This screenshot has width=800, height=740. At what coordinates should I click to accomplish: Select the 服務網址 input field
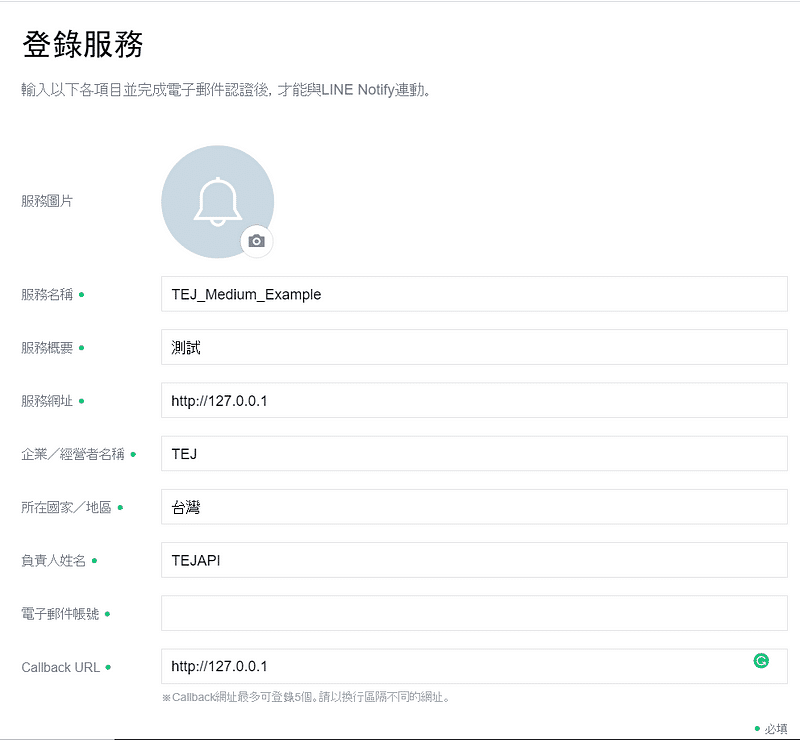[473, 400]
